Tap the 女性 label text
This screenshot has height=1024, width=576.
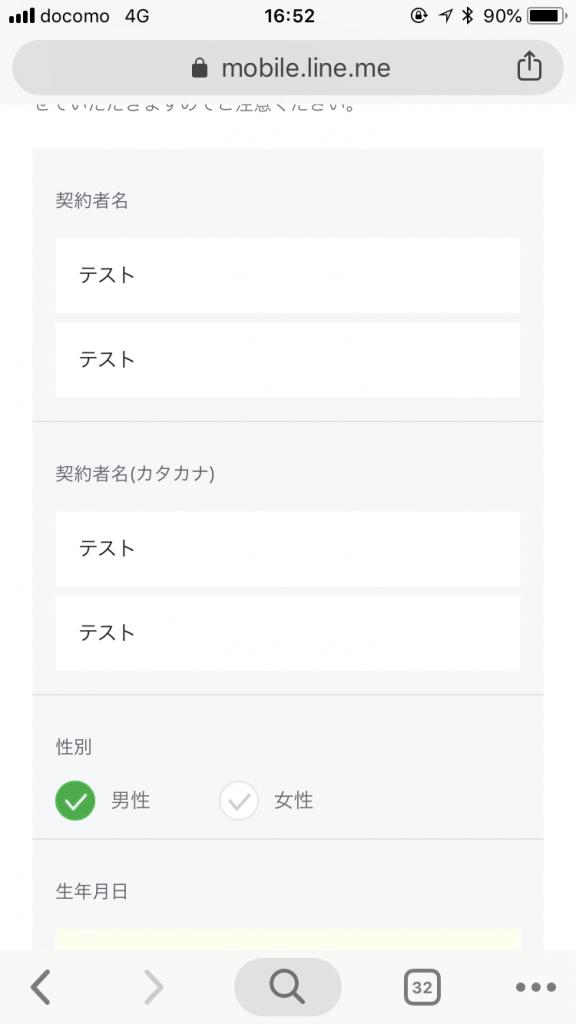294,801
